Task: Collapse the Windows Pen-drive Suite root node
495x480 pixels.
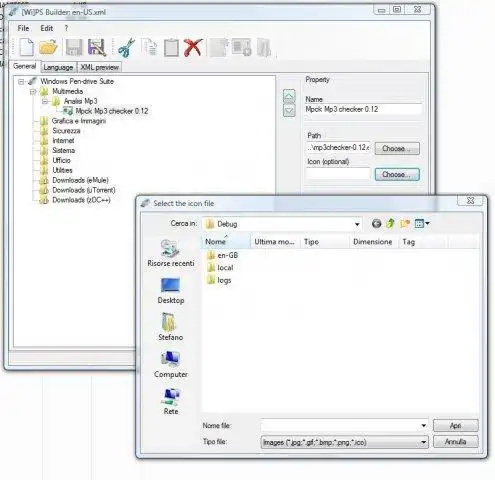Action: (21, 81)
